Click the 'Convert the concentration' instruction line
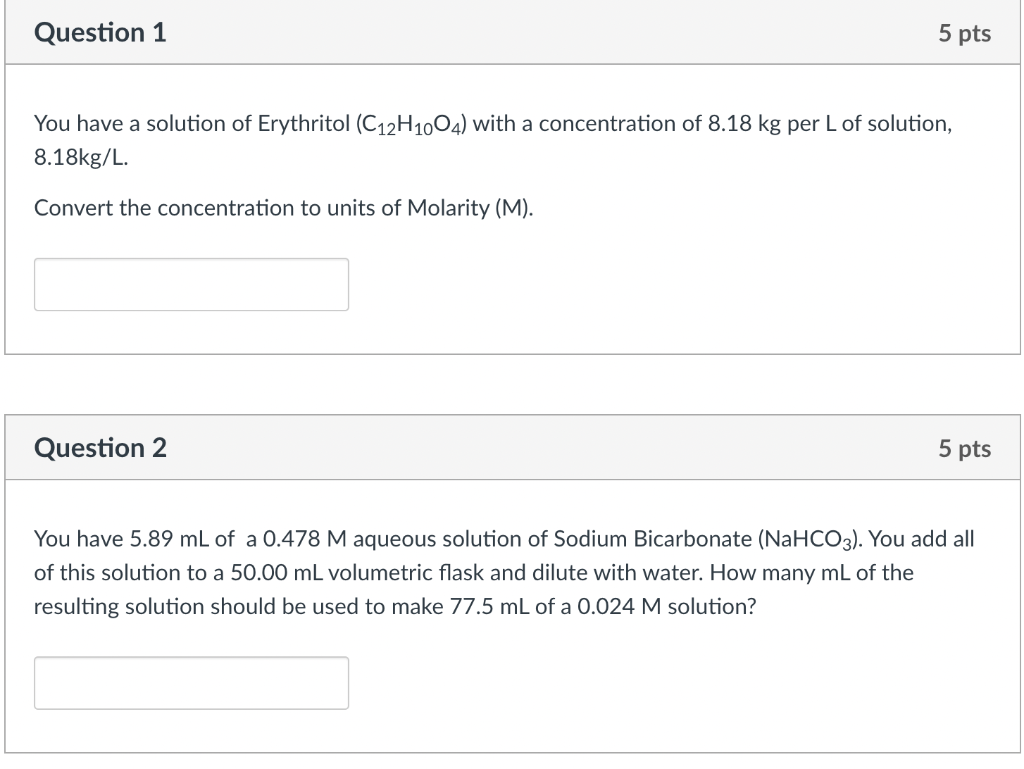Viewport: 1024px width, 769px height. pos(283,208)
